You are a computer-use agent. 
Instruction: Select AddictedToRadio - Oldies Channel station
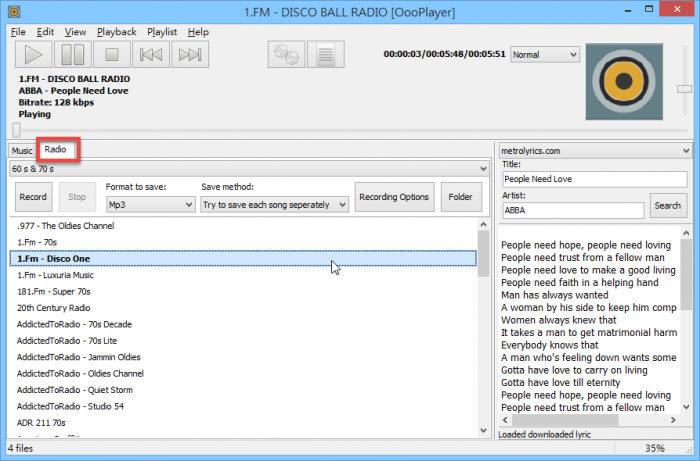(x=243, y=374)
